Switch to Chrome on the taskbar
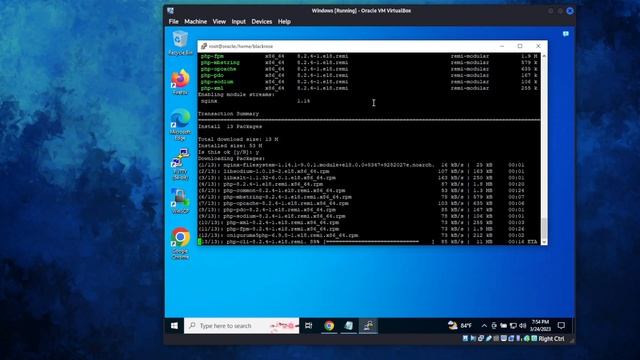 point(329,326)
